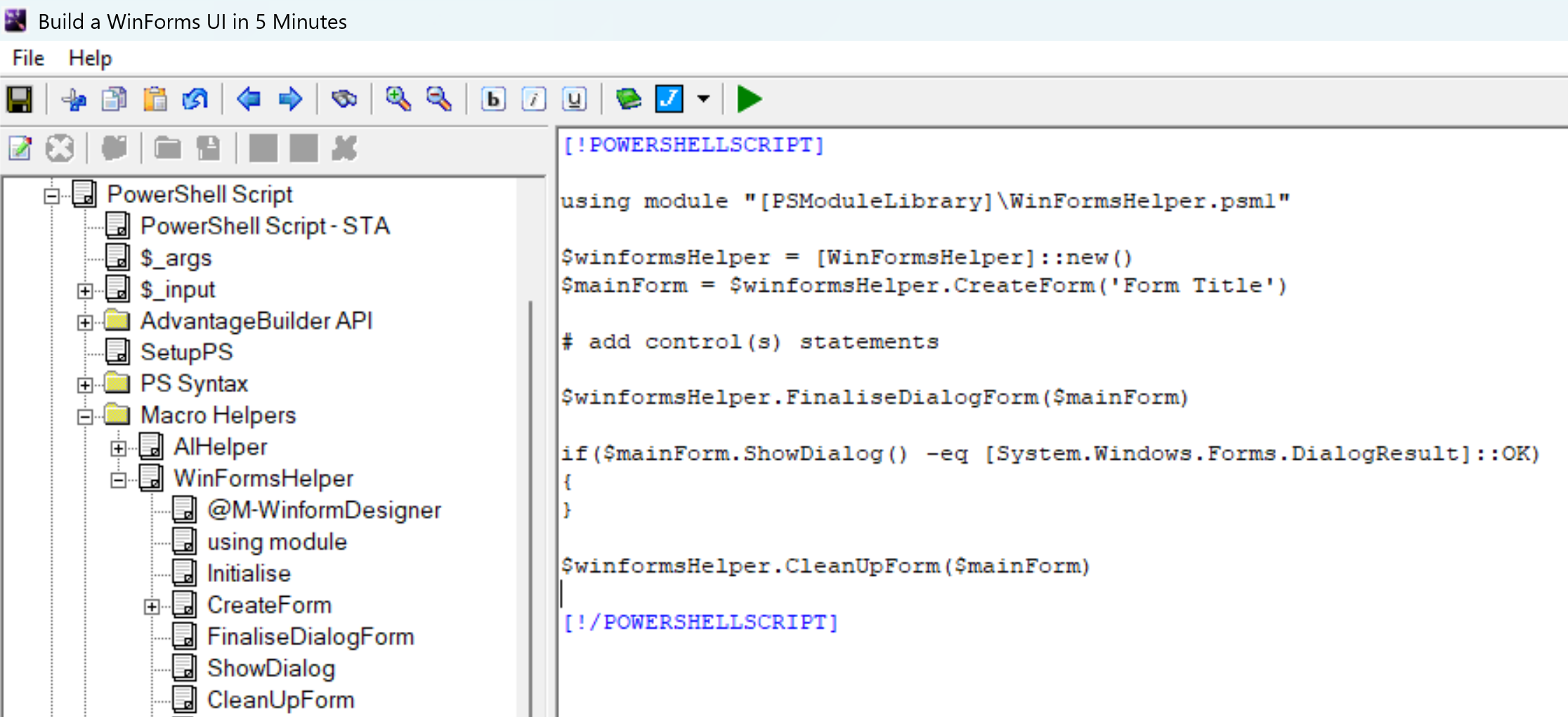Select the Macro Helpers folder label
The height and width of the screenshot is (717, 1568).
(x=218, y=415)
